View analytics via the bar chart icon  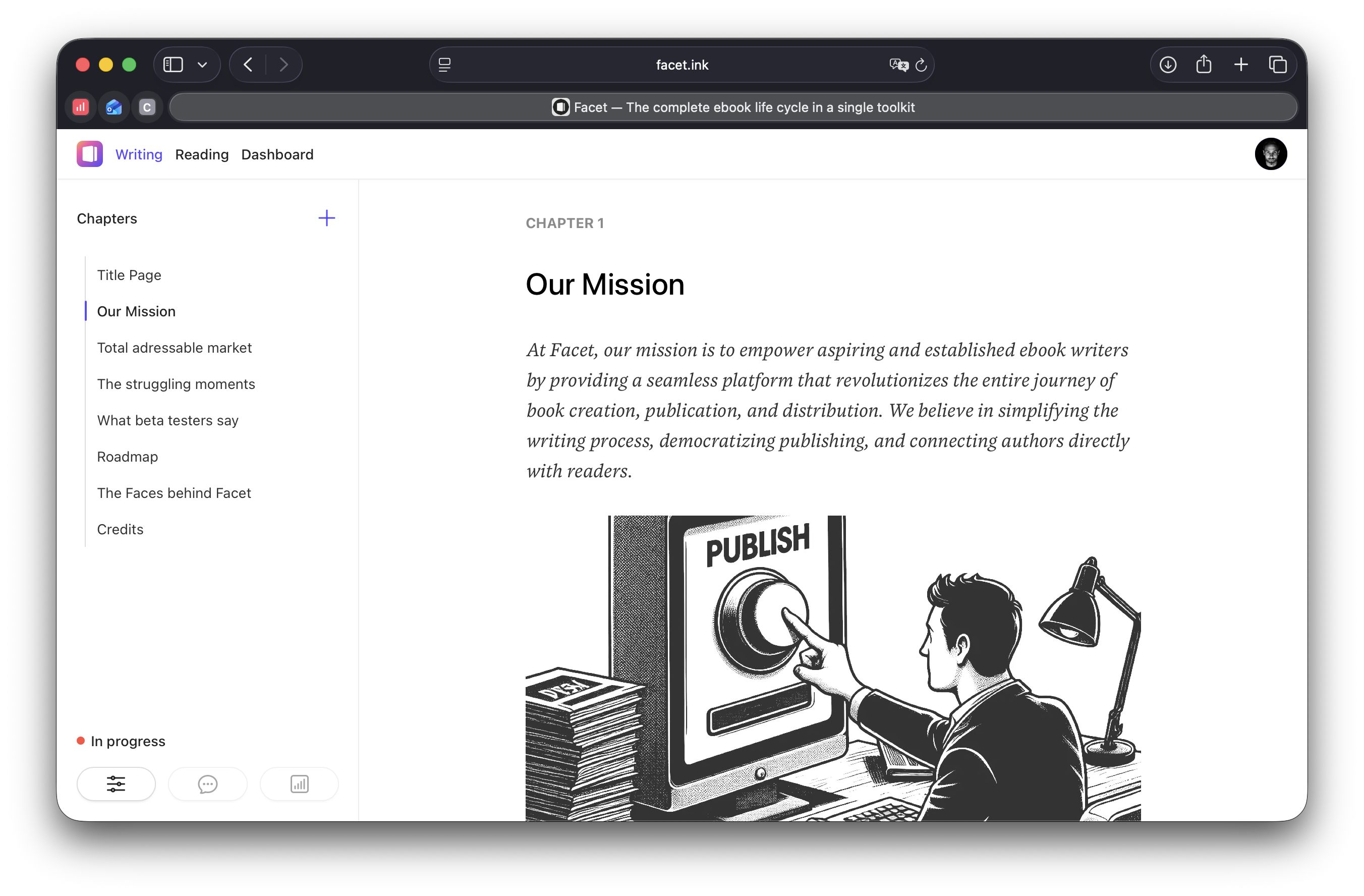pos(299,783)
